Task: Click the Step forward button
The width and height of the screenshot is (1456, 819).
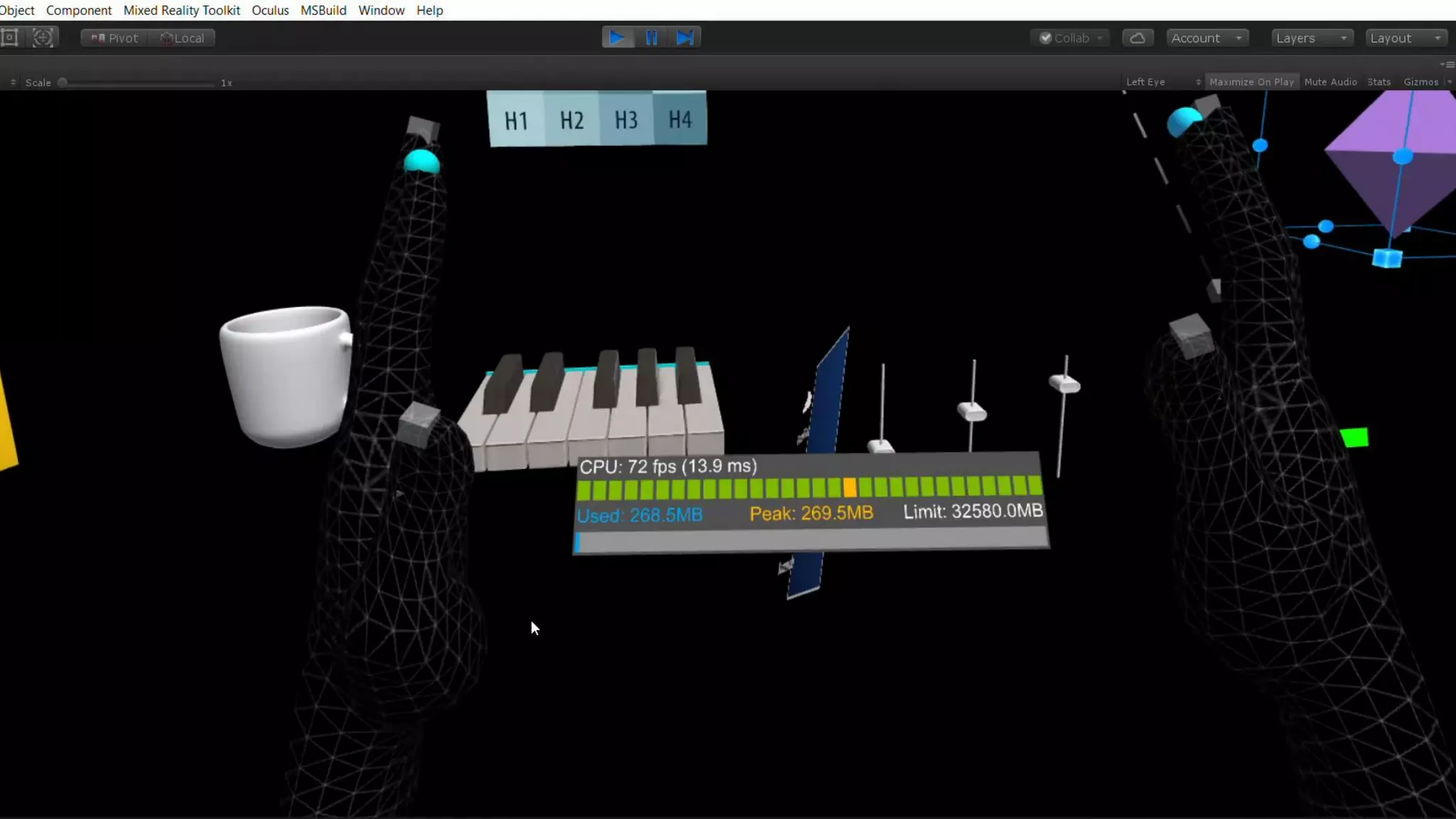Action: point(685,38)
